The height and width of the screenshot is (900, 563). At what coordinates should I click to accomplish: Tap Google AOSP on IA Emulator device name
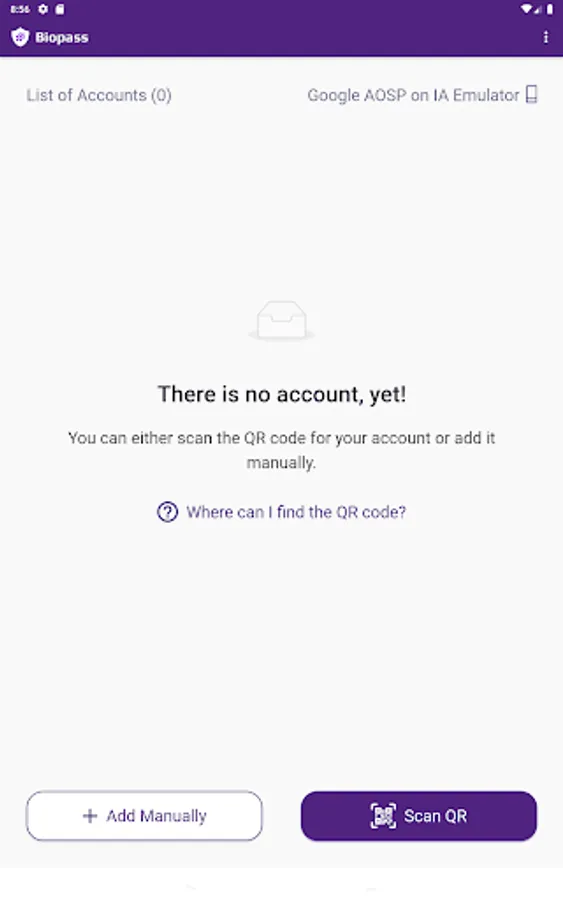pos(413,95)
